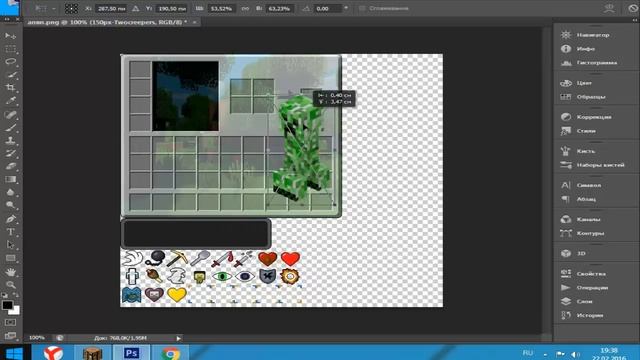640x360 pixels.
Task: Select the Type tool
Action: 10,232
